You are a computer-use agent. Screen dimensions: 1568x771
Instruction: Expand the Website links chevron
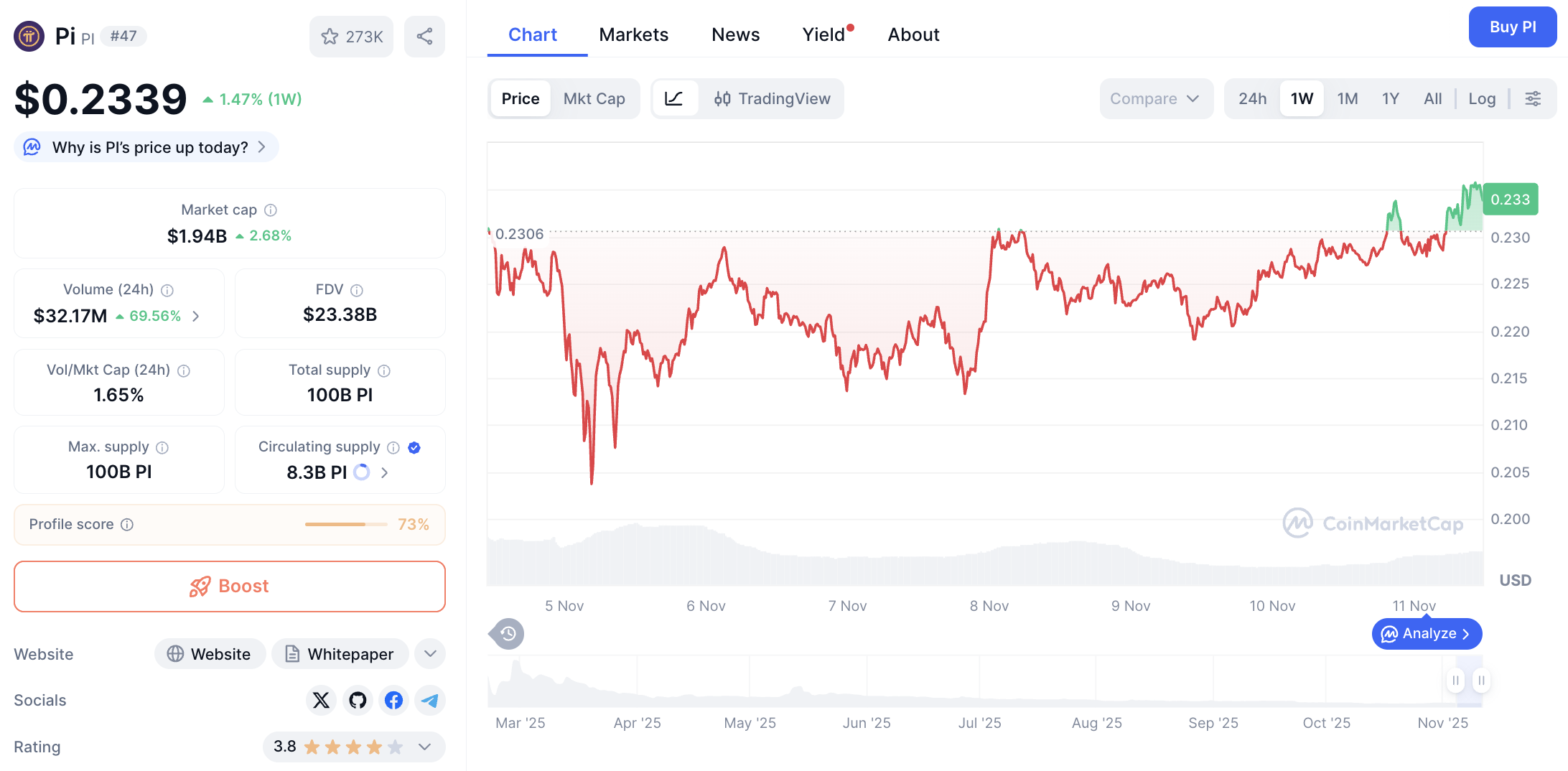[429, 654]
